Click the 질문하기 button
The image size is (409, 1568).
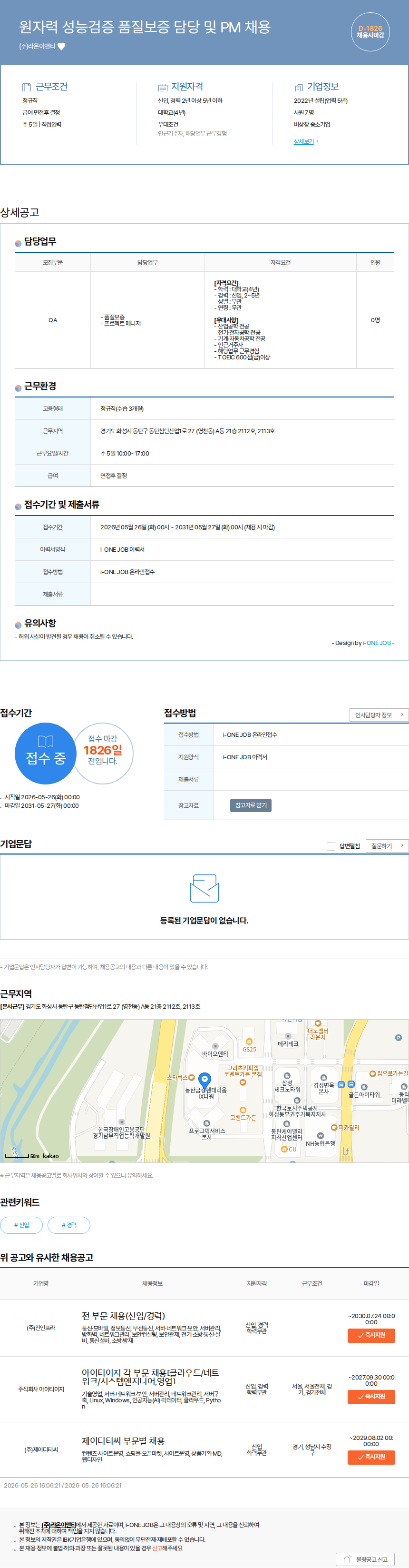pos(387,846)
